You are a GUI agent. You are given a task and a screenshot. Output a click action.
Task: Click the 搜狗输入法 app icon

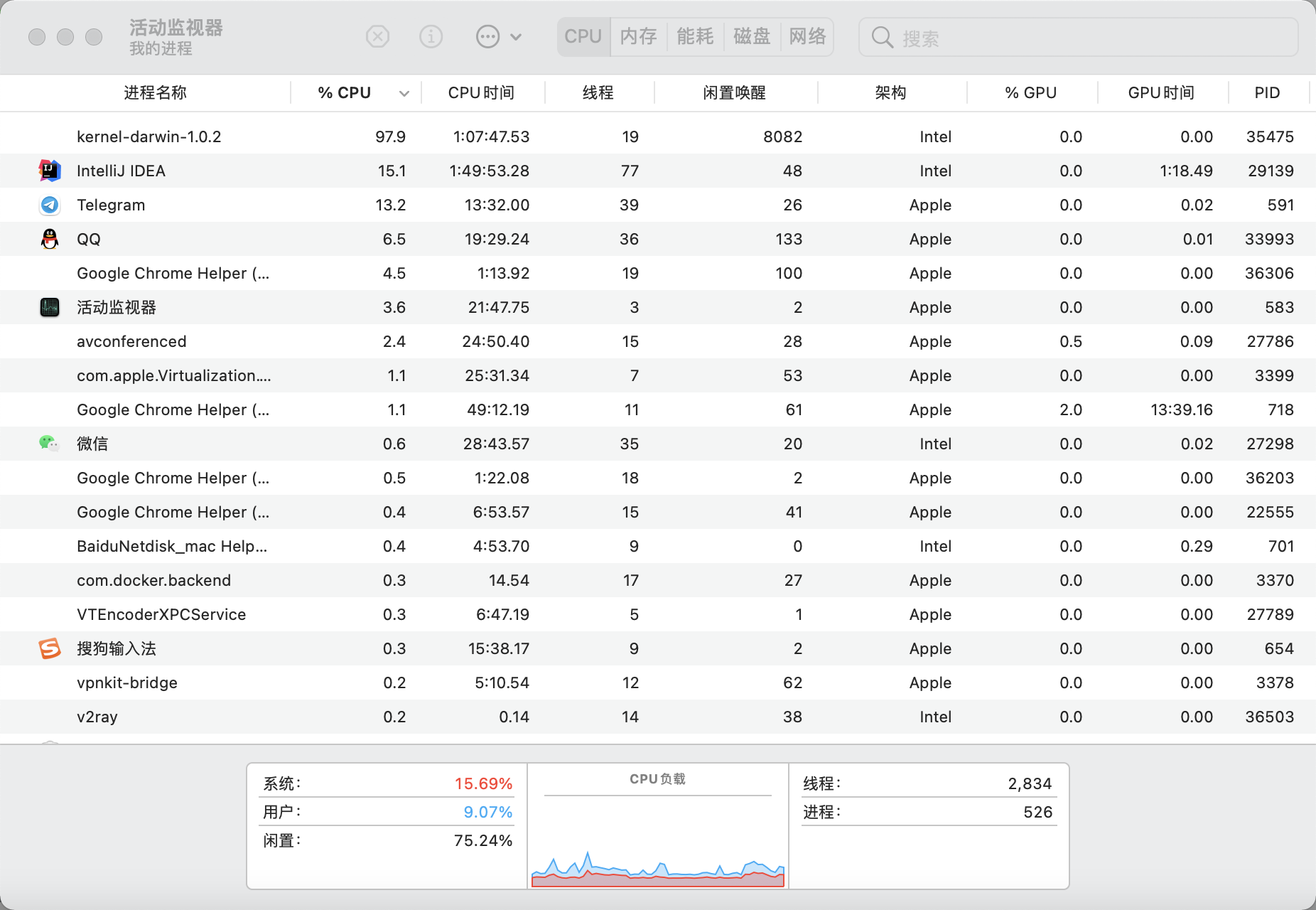coord(49,648)
